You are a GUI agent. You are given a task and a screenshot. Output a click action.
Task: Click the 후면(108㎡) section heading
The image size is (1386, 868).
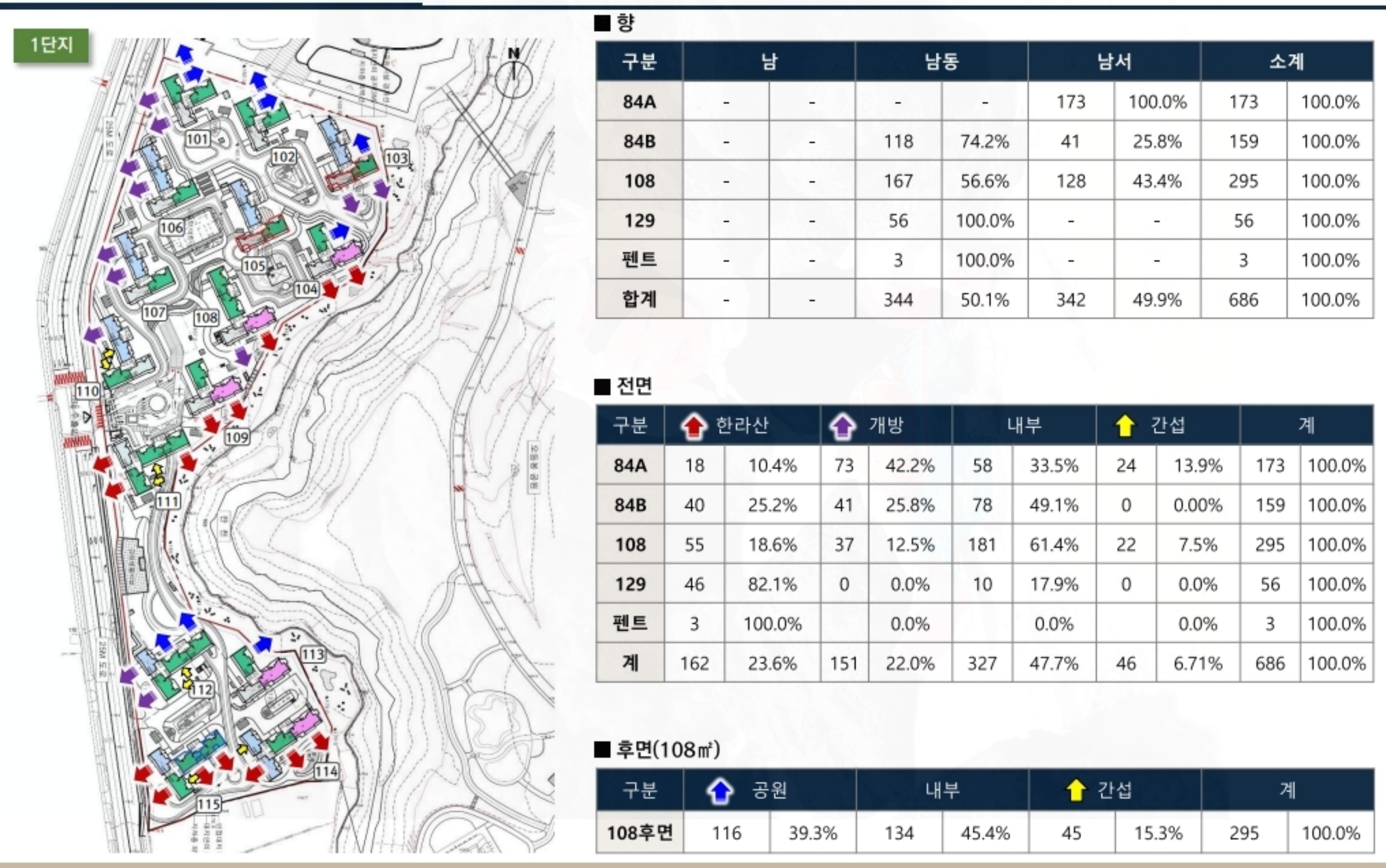668,749
